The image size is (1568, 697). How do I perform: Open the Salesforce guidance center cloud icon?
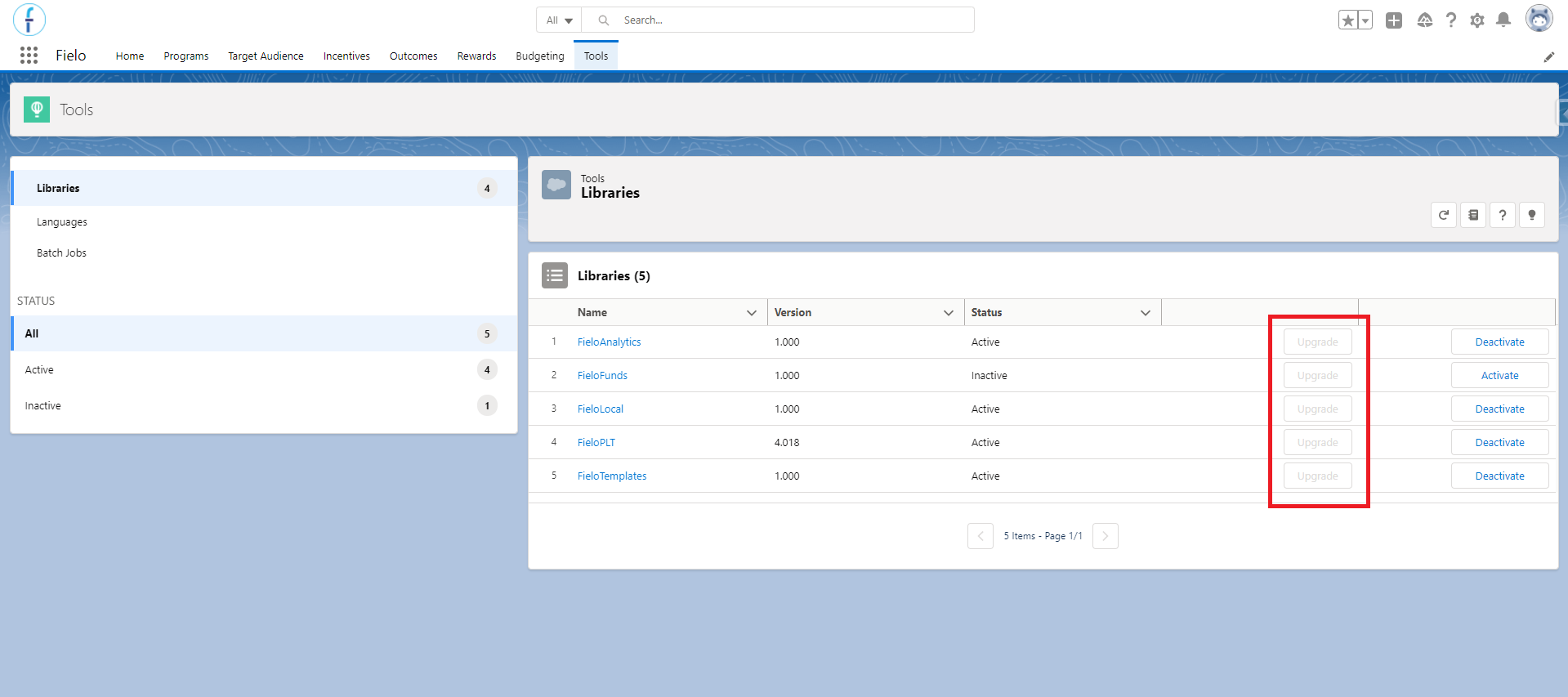[x=1424, y=20]
